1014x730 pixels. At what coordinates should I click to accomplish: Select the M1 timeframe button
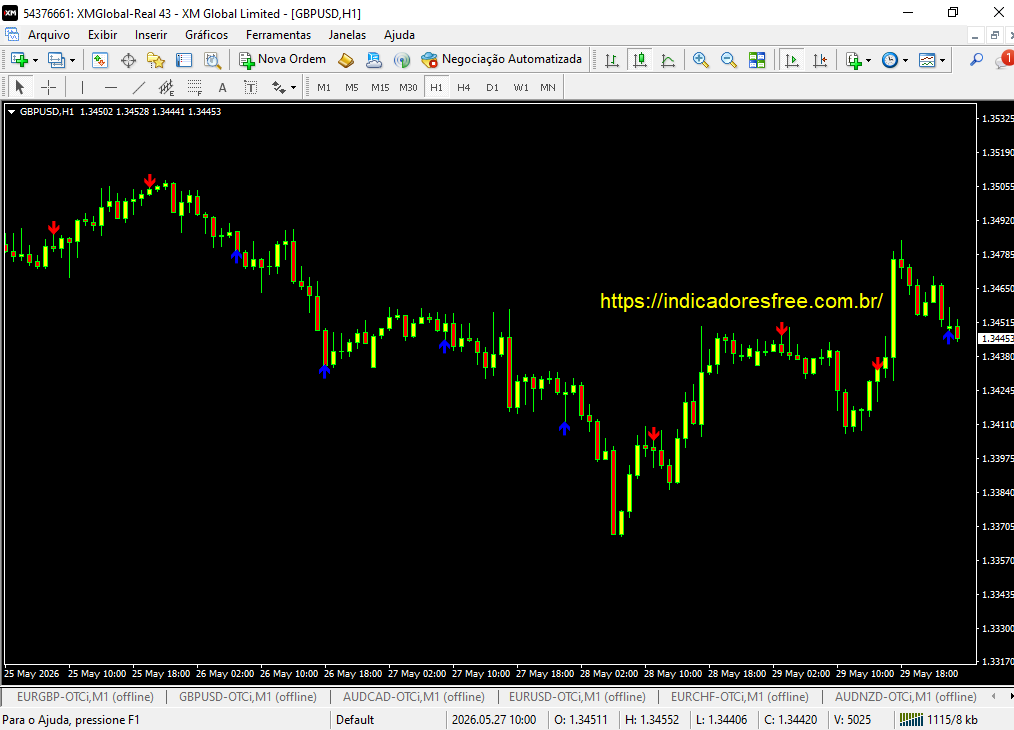coord(324,87)
